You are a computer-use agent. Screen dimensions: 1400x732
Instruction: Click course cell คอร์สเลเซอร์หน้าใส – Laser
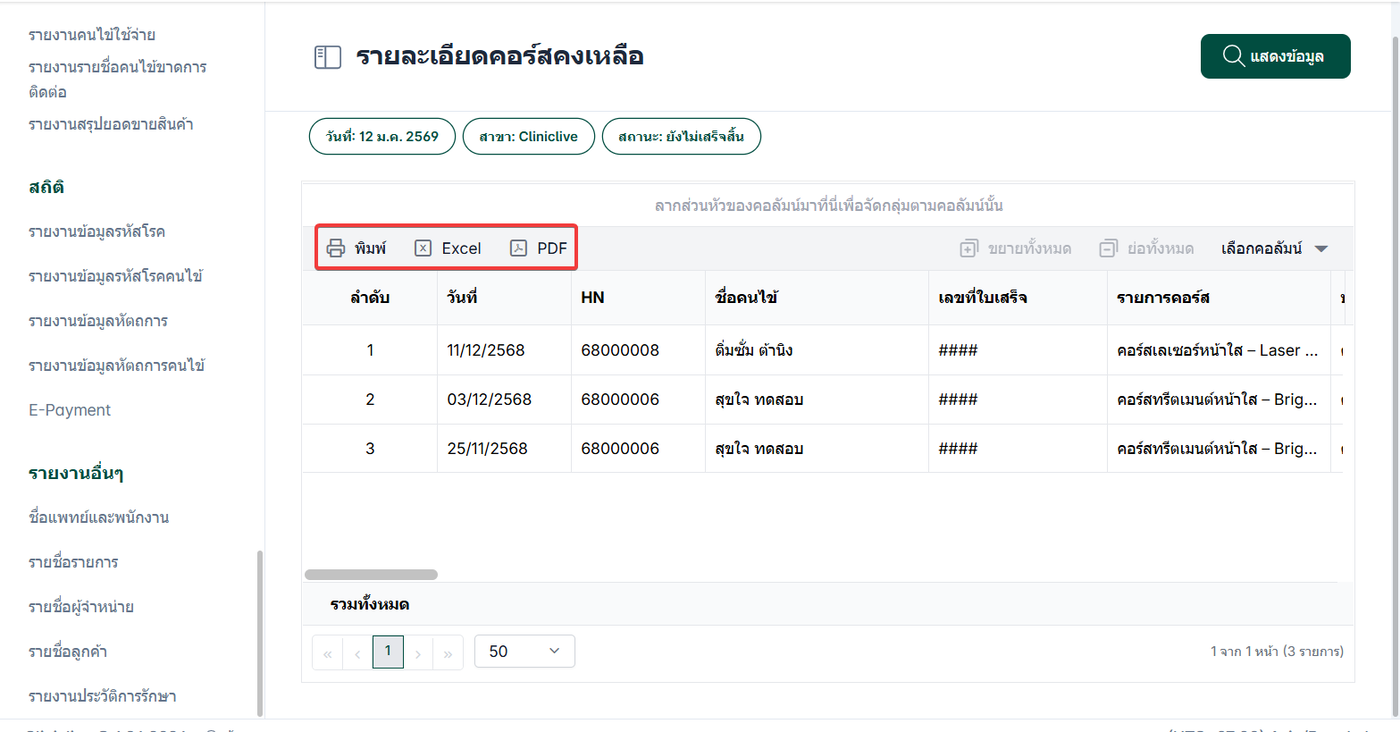point(1219,351)
